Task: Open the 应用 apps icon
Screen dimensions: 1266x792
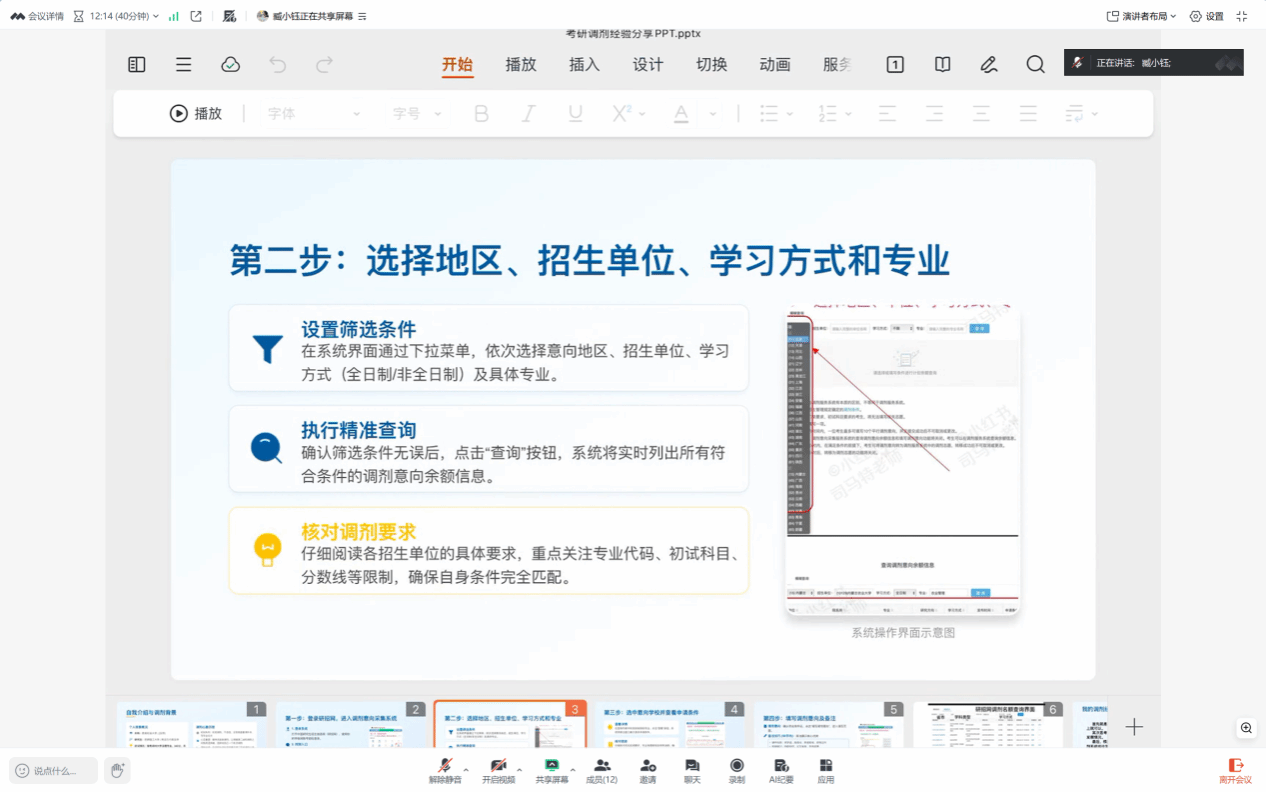Action: coord(825,769)
